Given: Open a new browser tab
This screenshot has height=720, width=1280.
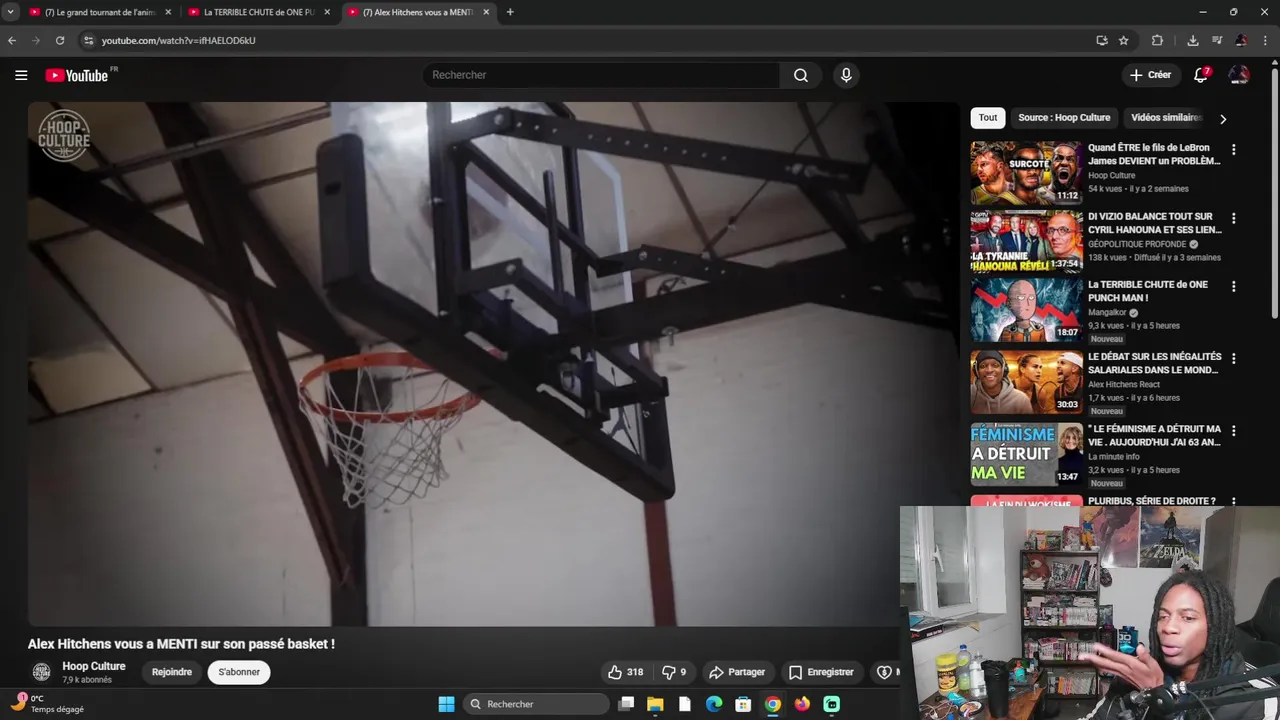Looking at the screenshot, I should 510,12.
